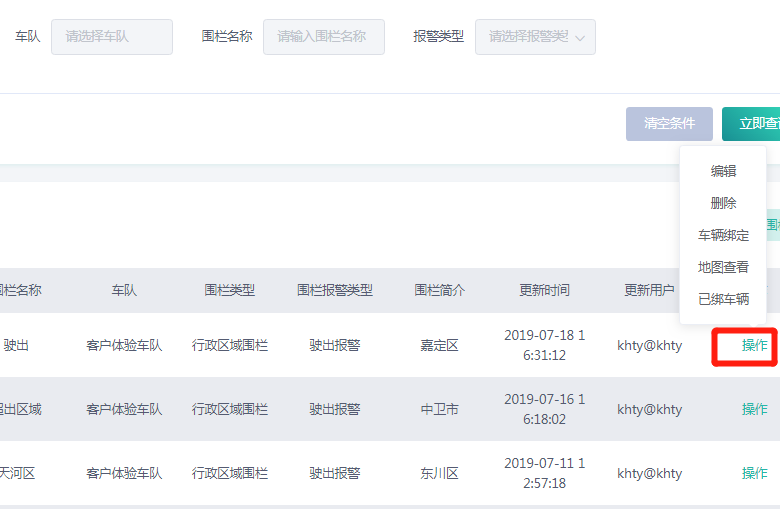Open 地图查看 from the menu
780x509 pixels.
tap(723, 267)
